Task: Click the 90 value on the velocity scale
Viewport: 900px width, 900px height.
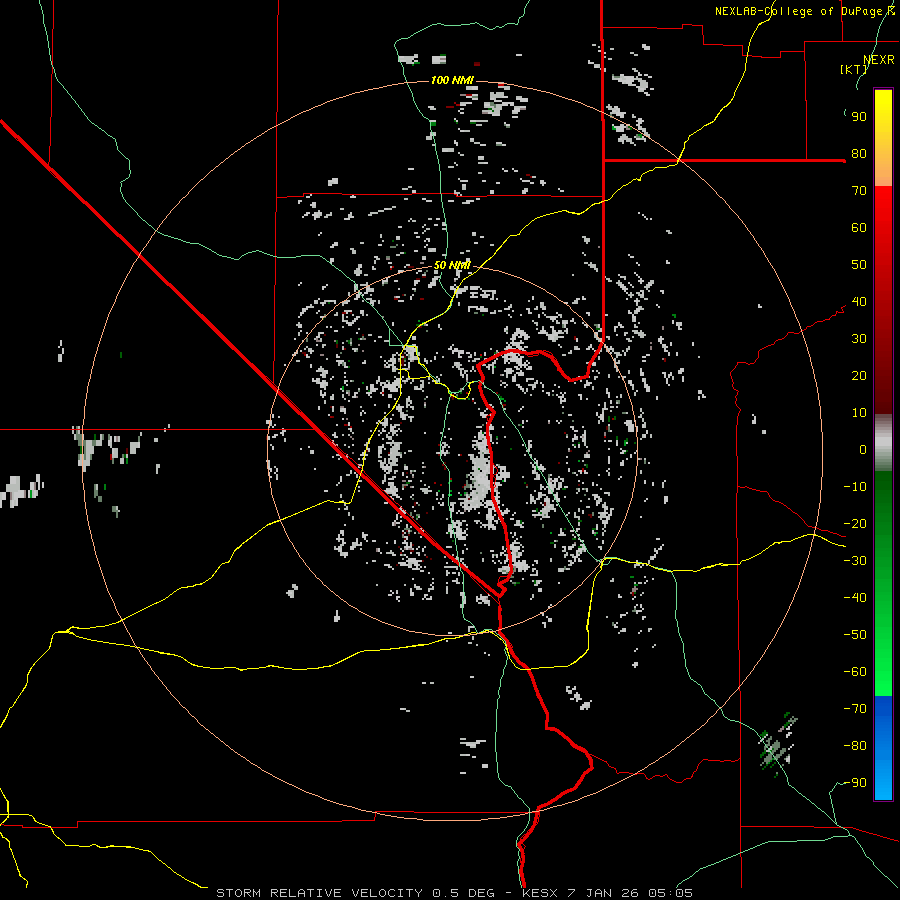Action: click(x=859, y=117)
